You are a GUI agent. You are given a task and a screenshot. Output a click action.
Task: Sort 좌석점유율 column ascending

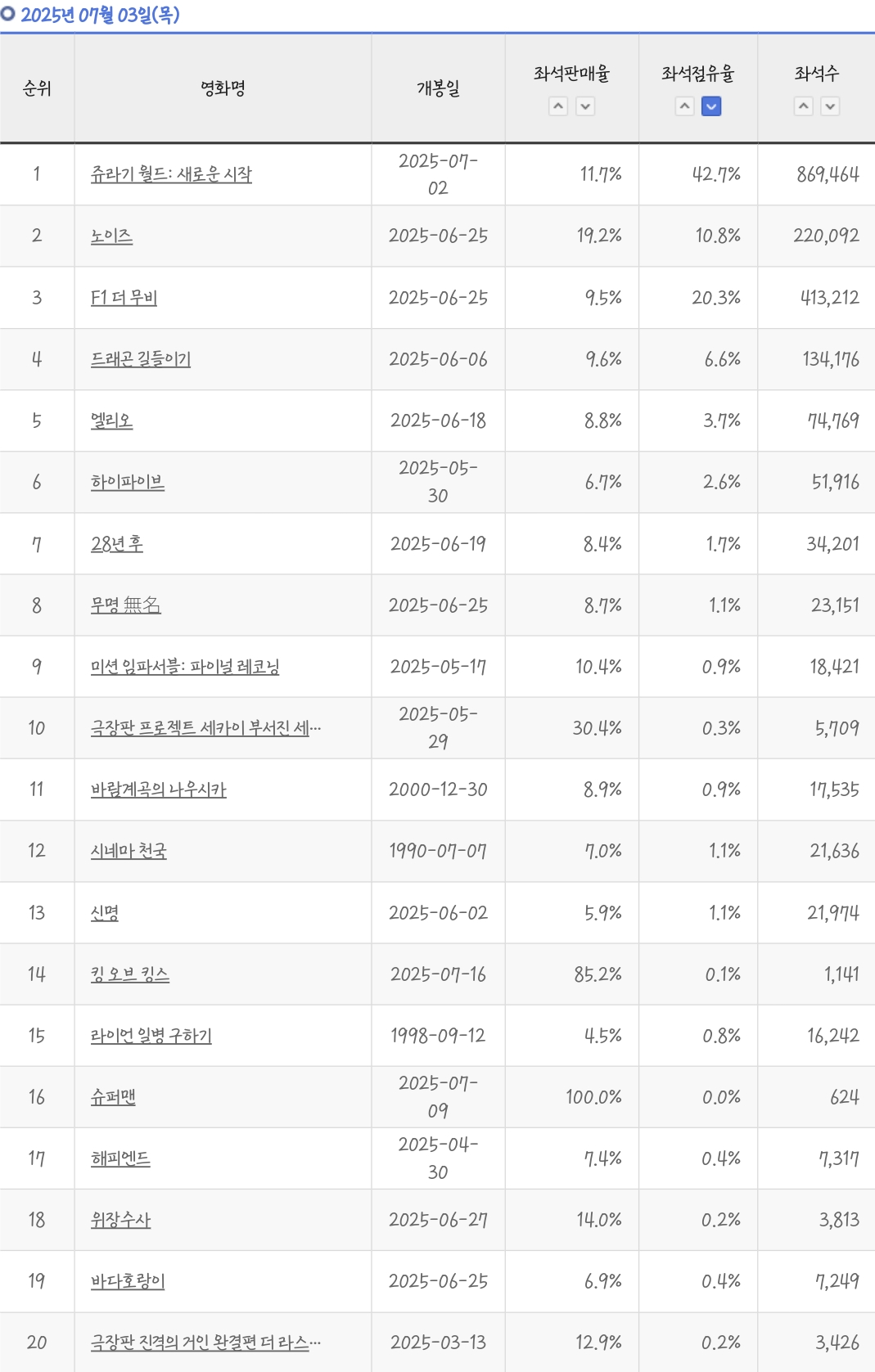tap(685, 106)
